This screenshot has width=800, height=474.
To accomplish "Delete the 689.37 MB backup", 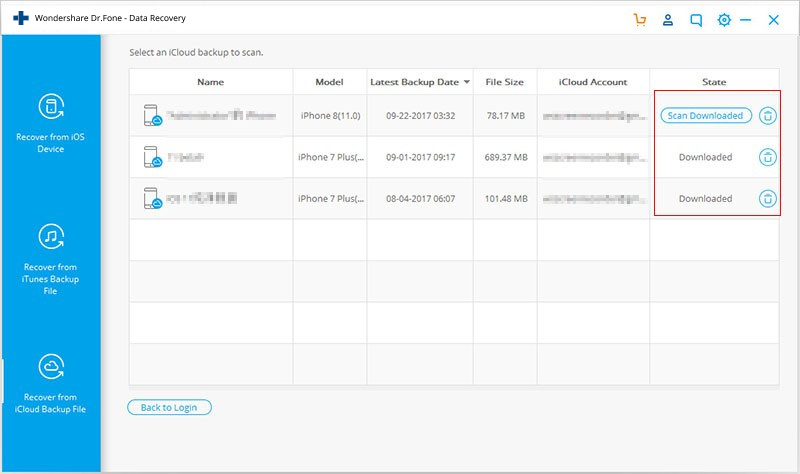I will point(767,157).
